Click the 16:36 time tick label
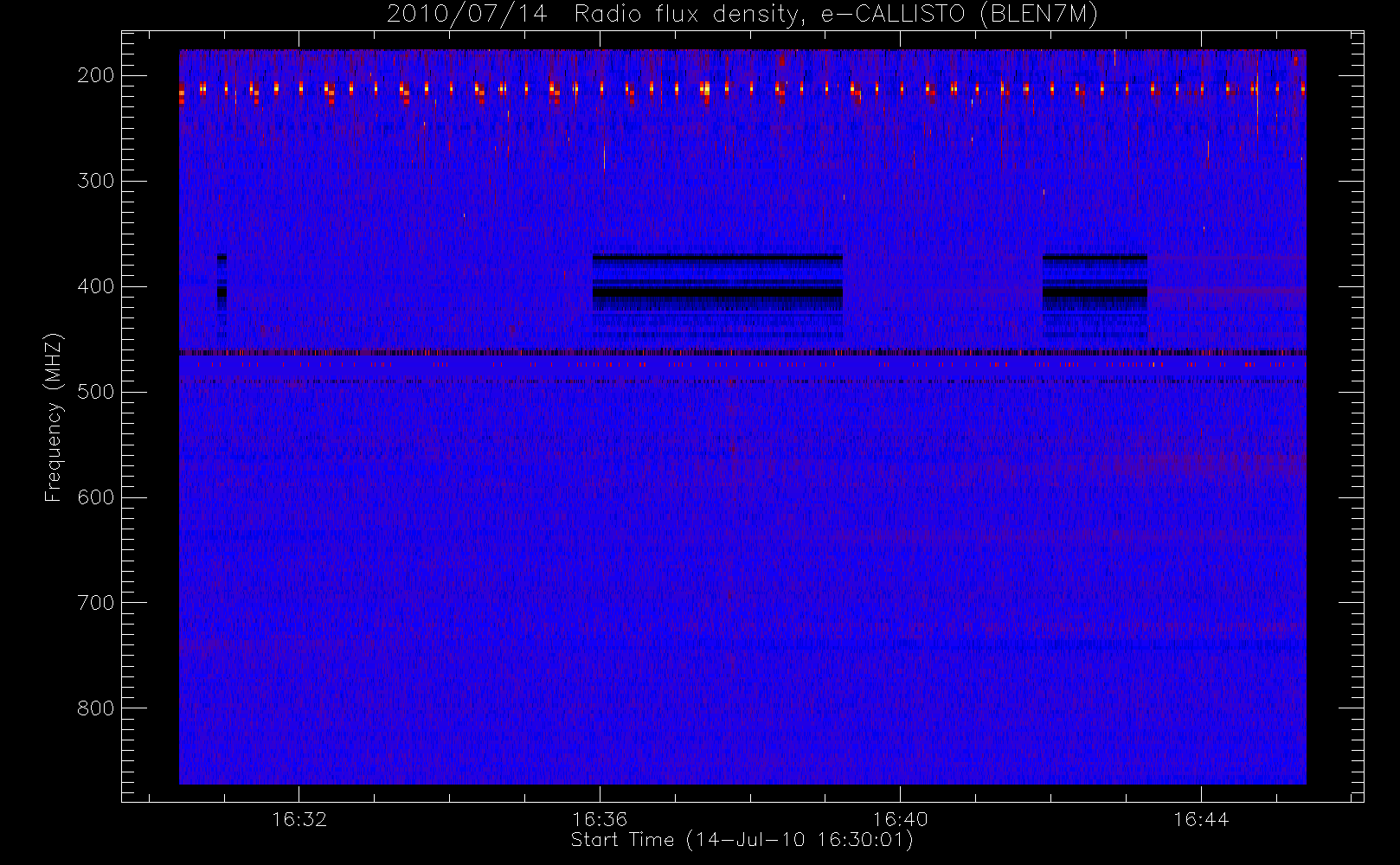 pos(600,819)
